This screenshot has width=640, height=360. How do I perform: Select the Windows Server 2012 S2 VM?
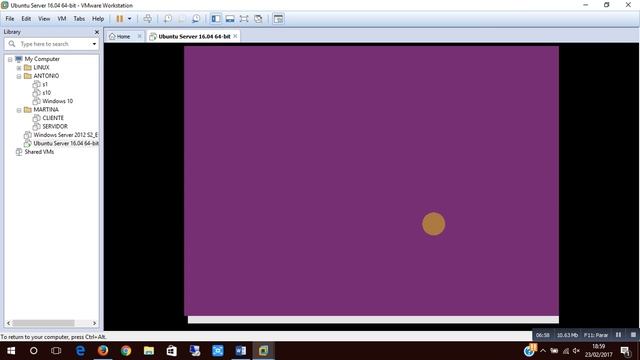[x=65, y=135]
